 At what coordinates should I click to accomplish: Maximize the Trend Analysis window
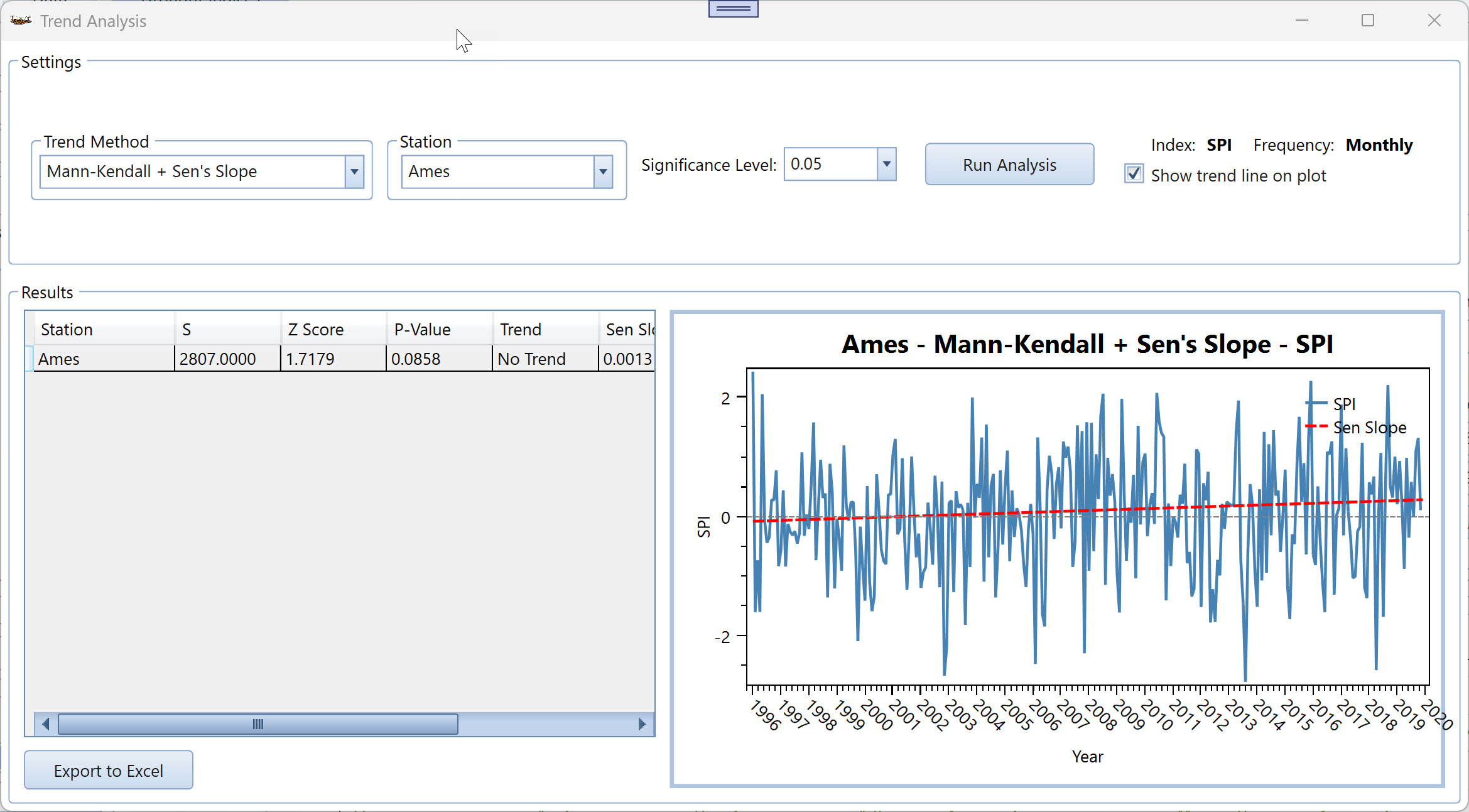1368,21
